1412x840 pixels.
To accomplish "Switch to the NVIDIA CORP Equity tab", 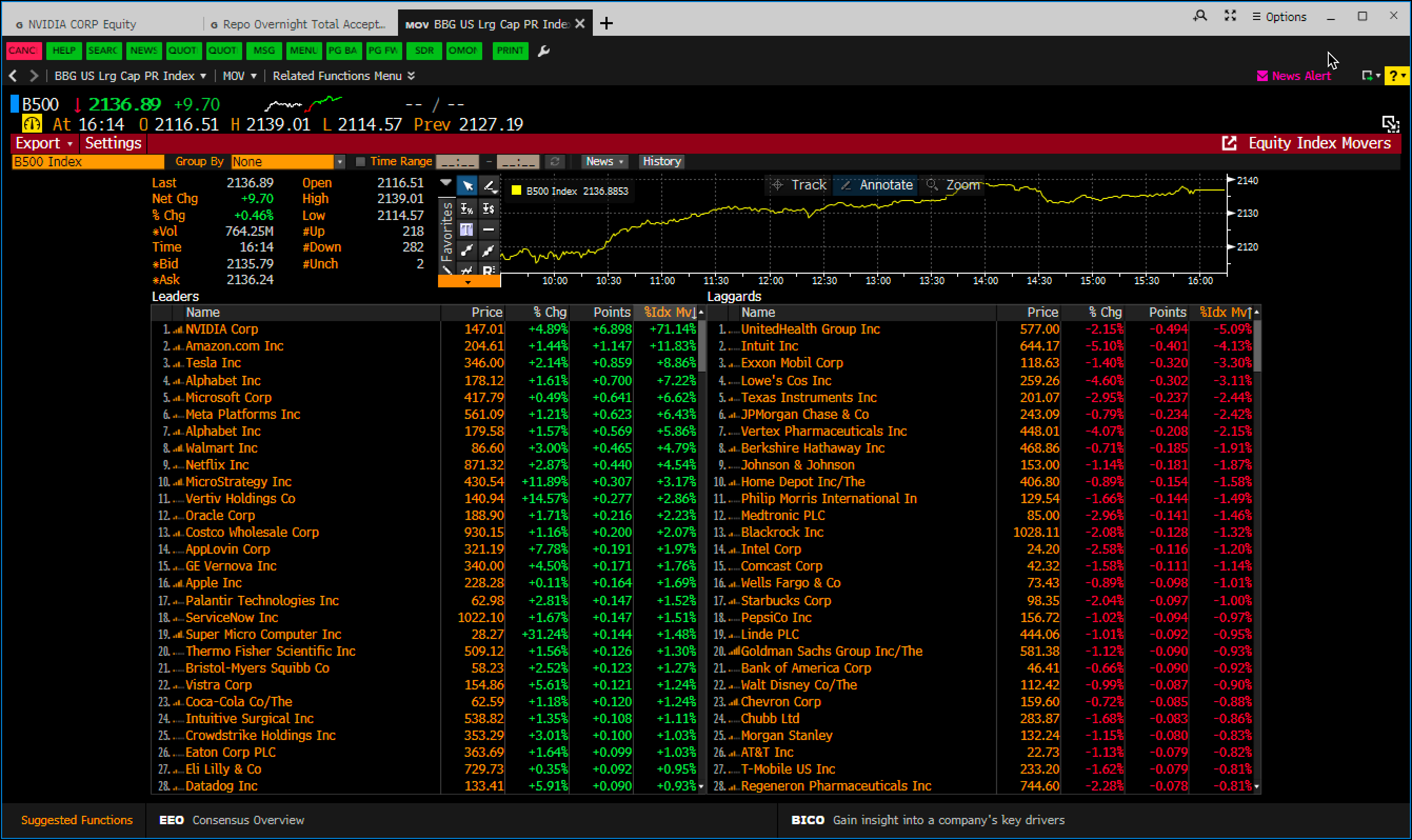I will 82,24.
